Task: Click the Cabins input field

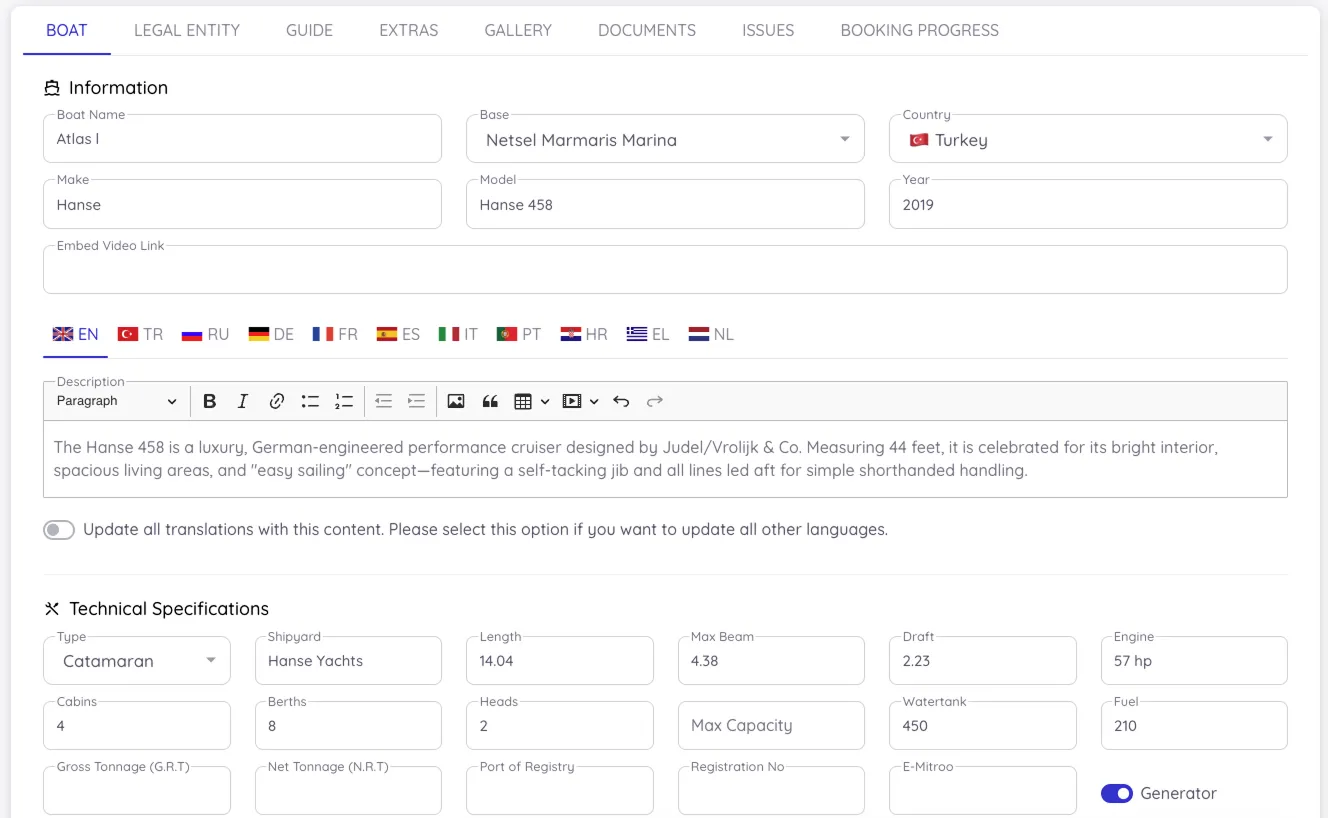Action: click(137, 726)
